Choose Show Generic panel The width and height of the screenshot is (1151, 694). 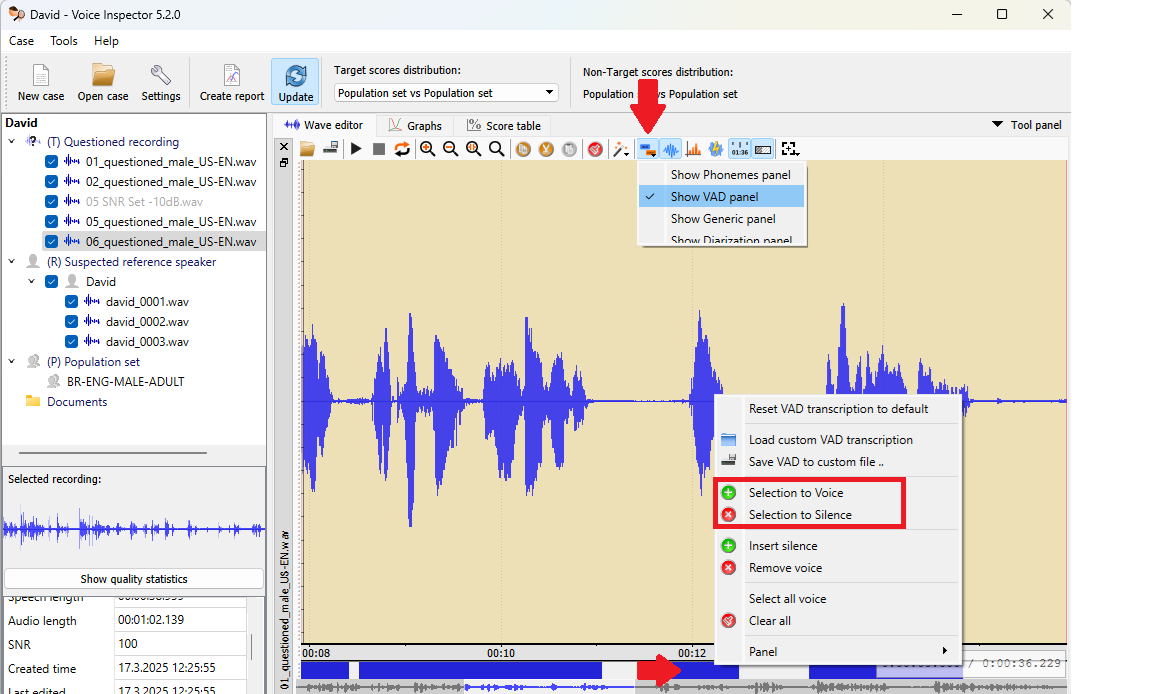[x=723, y=219]
